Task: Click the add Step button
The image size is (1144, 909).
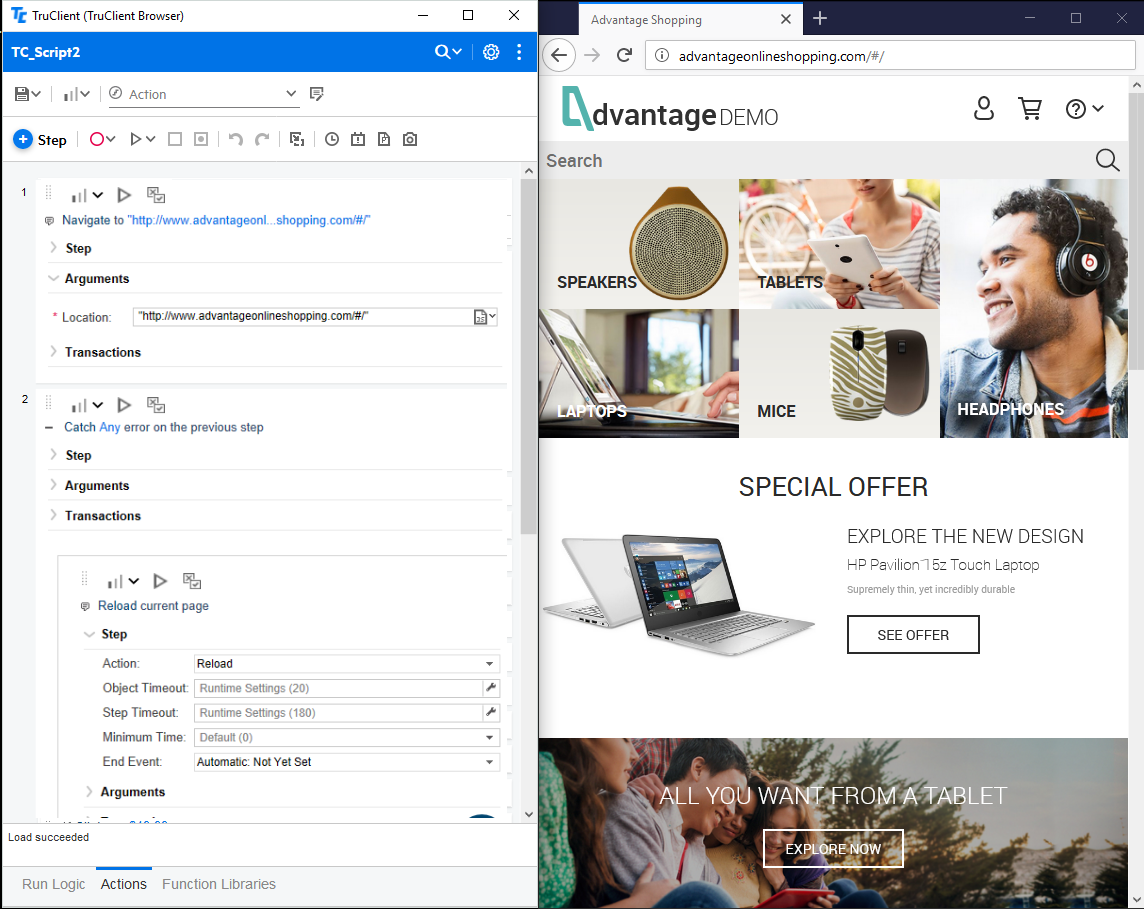Action: pos(40,140)
